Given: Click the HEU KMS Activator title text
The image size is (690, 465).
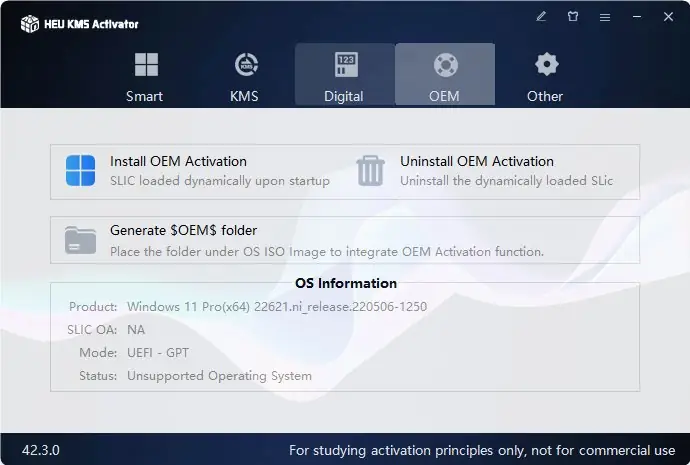Looking at the screenshot, I should [x=91, y=24].
